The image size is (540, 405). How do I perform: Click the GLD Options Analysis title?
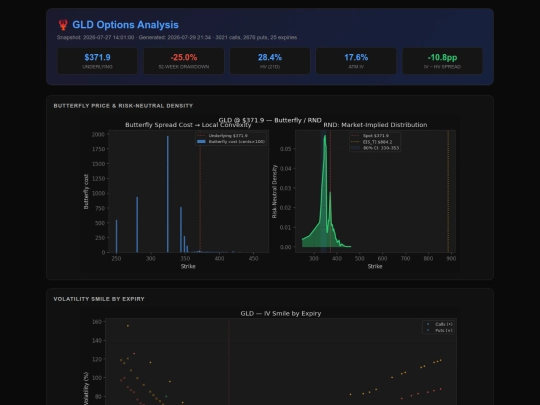tap(125, 25)
